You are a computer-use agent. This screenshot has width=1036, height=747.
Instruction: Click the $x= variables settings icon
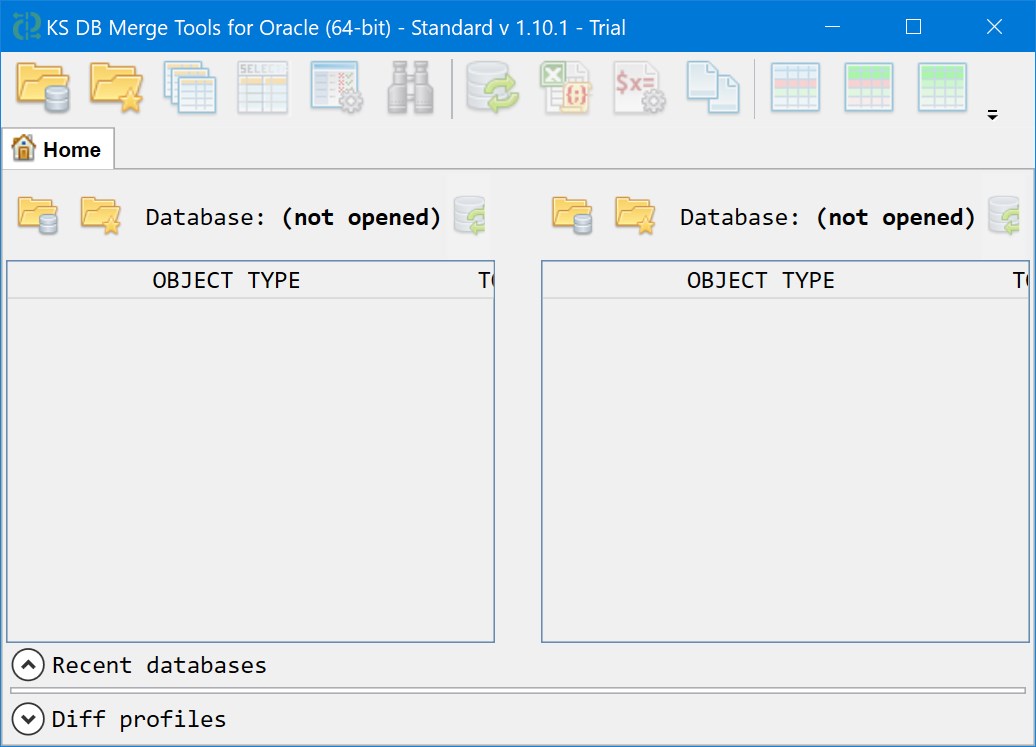[x=639, y=88]
